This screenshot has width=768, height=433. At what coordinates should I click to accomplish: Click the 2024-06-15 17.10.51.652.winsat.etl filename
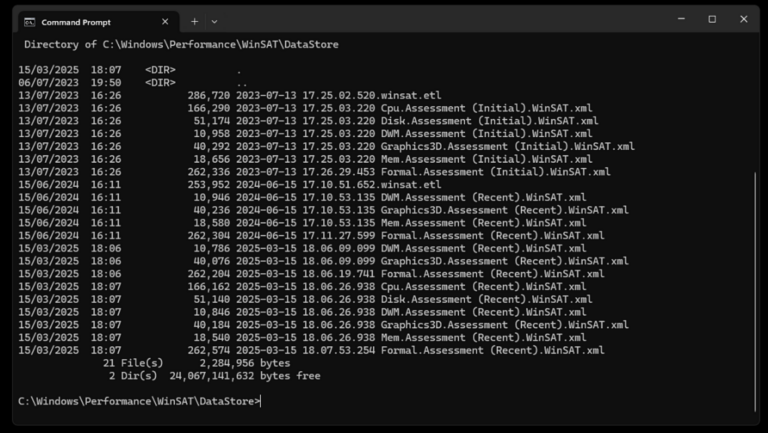click(x=338, y=184)
